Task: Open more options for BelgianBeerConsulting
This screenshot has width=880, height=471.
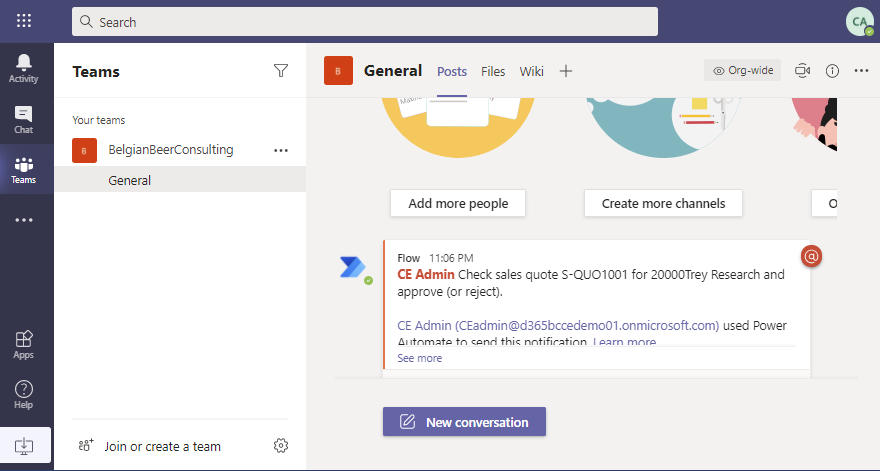Action: pos(281,150)
